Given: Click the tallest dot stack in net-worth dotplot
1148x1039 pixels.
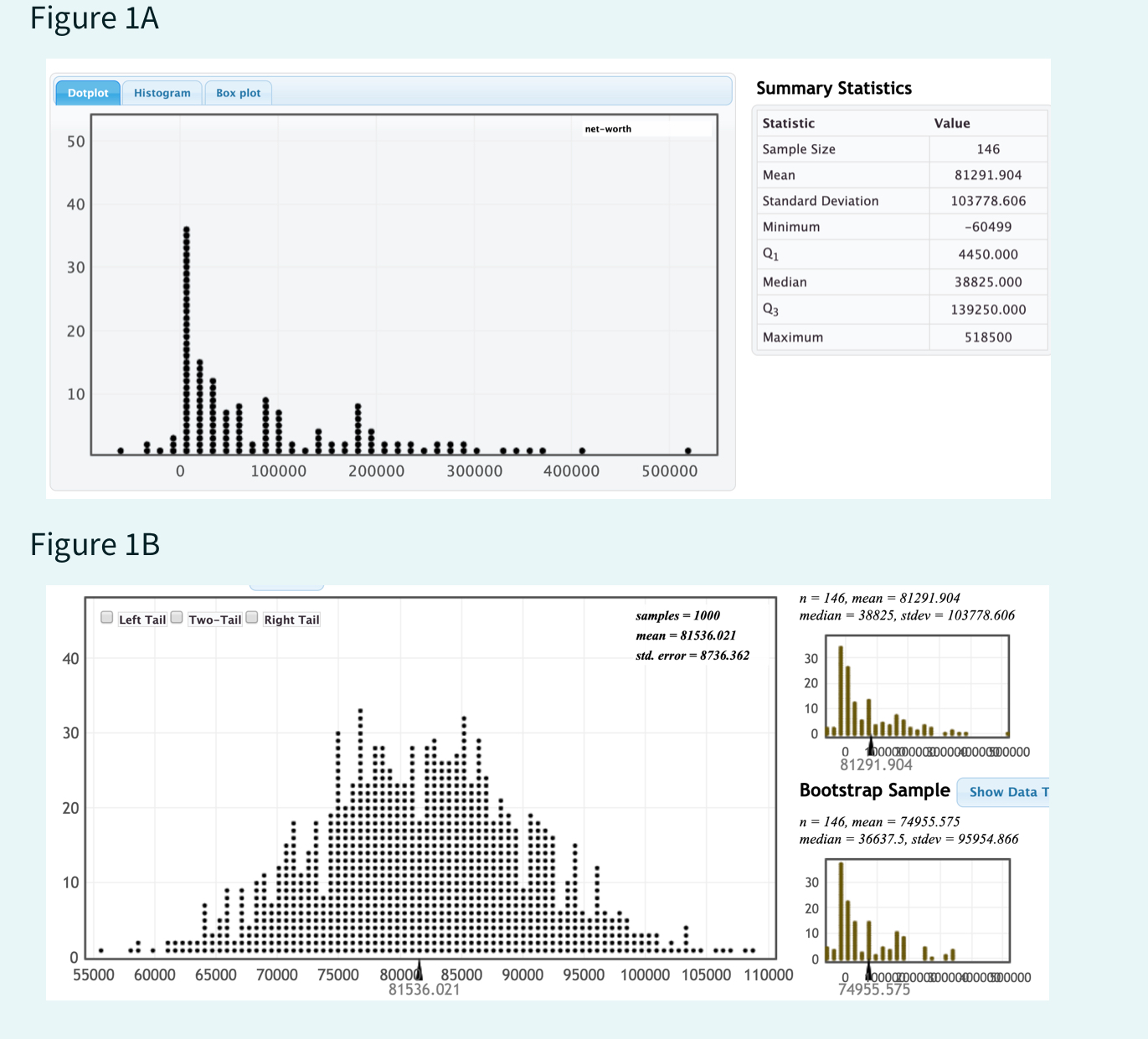Looking at the screenshot, I should coord(187,340).
